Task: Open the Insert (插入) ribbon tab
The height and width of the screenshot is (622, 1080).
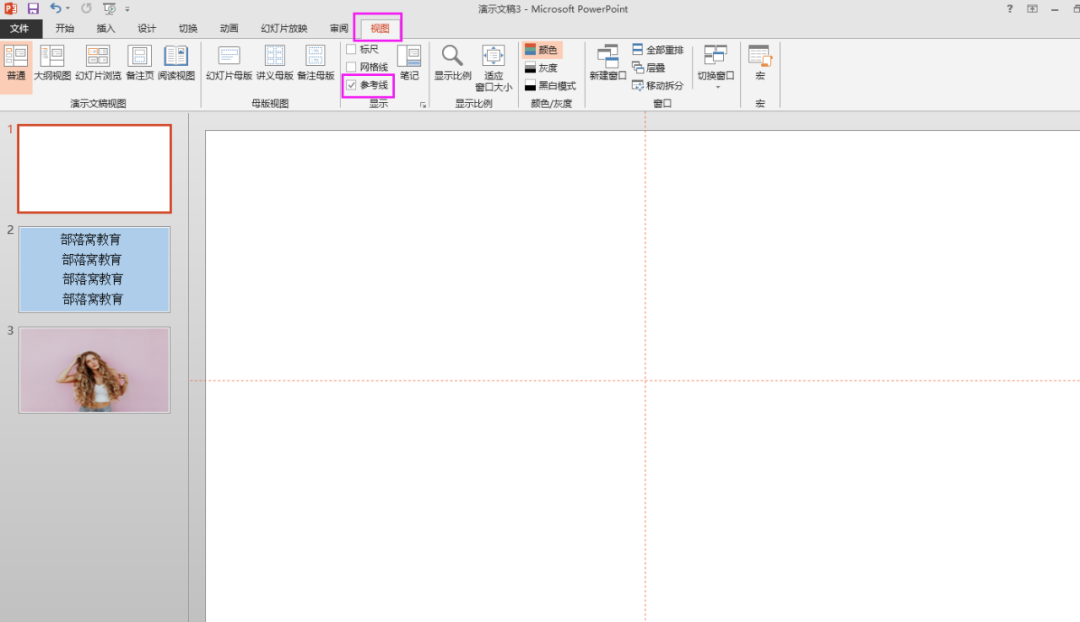Action: click(x=106, y=28)
